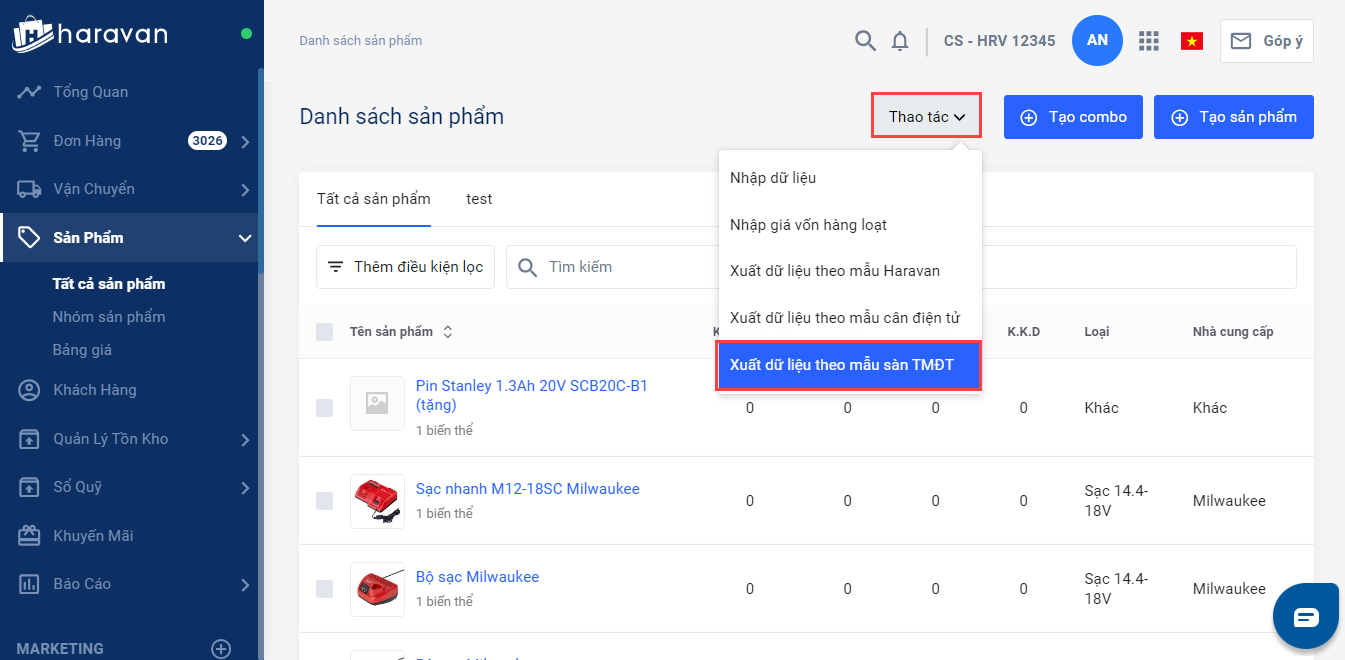Screen dimensions: 1345x660
Task: Click the AN user avatar
Action: (x=1097, y=41)
